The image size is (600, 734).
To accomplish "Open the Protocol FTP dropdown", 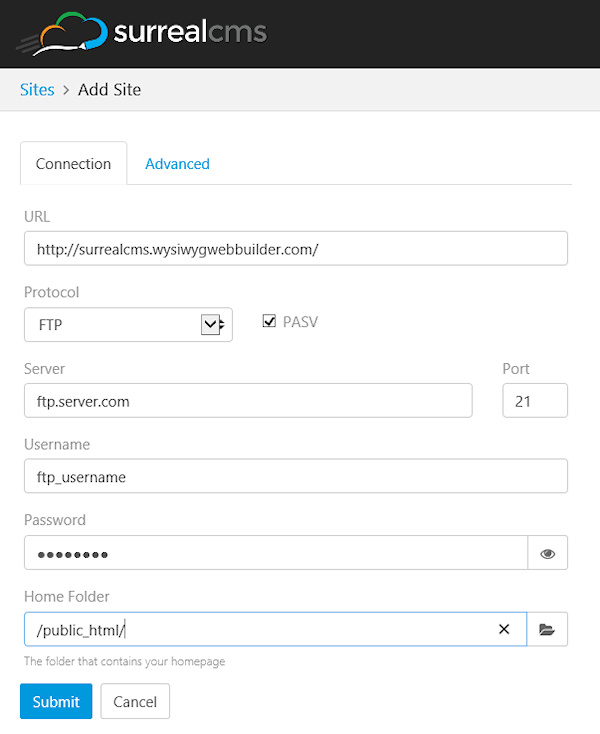I will pyautogui.click(x=128, y=324).
